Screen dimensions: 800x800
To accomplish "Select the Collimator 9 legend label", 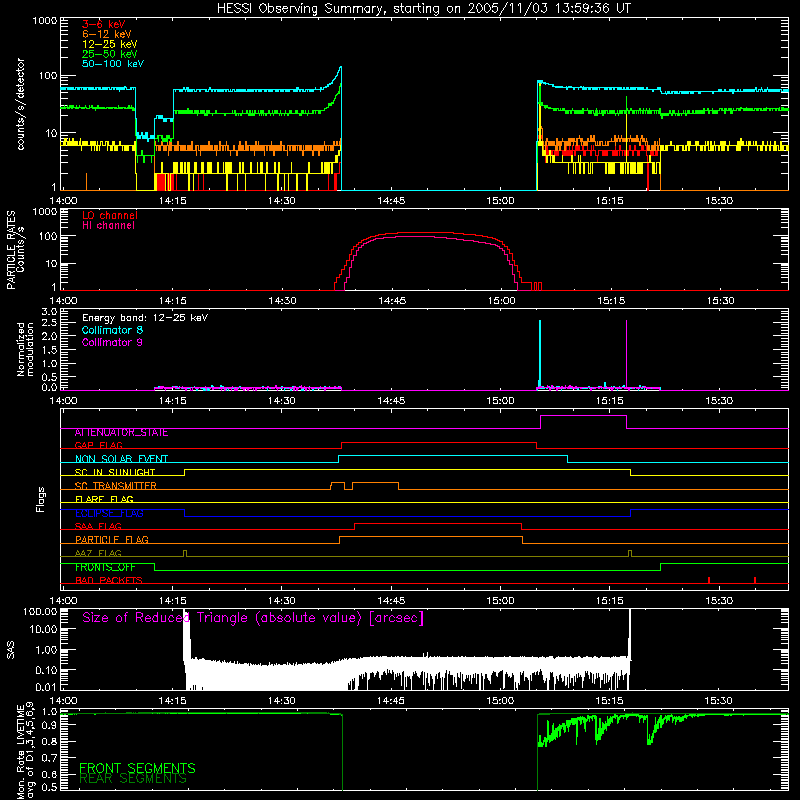I will [x=112, y=342].
